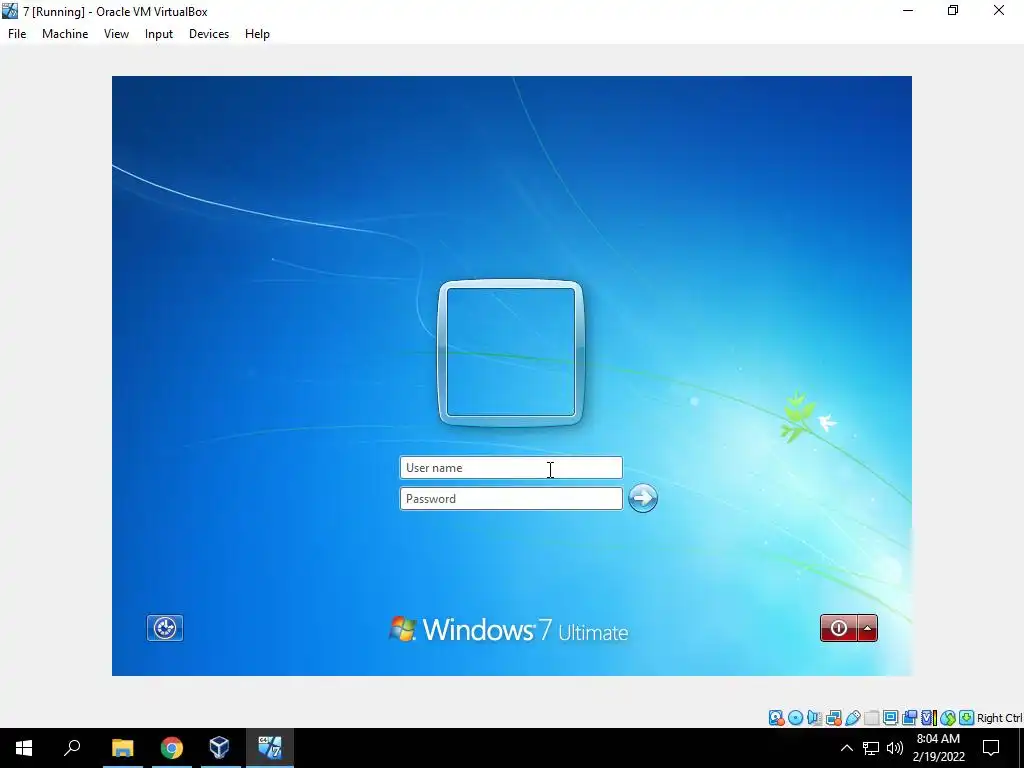Screen dimensions: 1024x768
Task: Click the virtualization CPU status icon
Action: click(929, 718)
